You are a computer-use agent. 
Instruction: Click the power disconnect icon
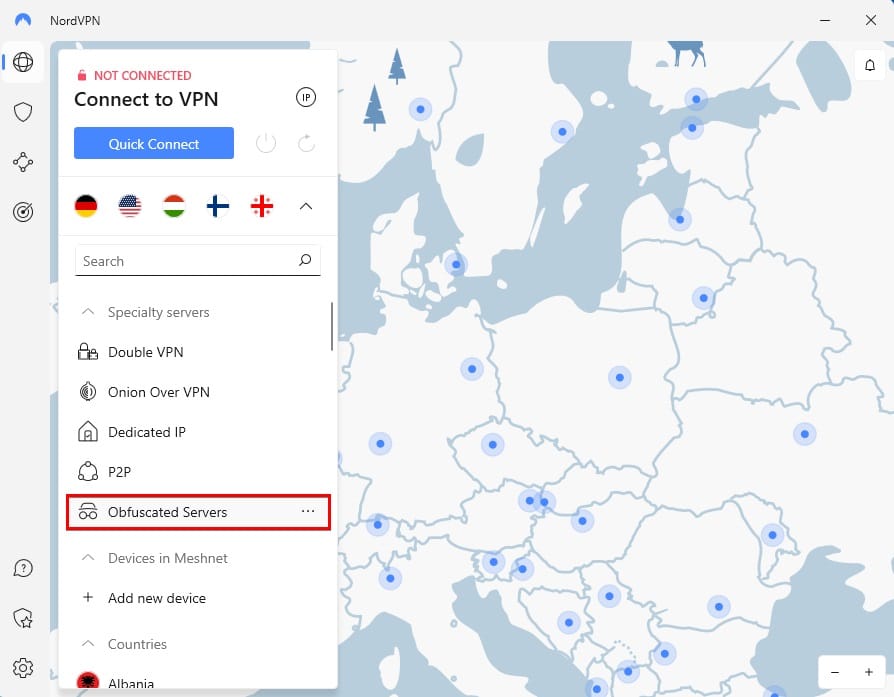(x=266, y=143)
